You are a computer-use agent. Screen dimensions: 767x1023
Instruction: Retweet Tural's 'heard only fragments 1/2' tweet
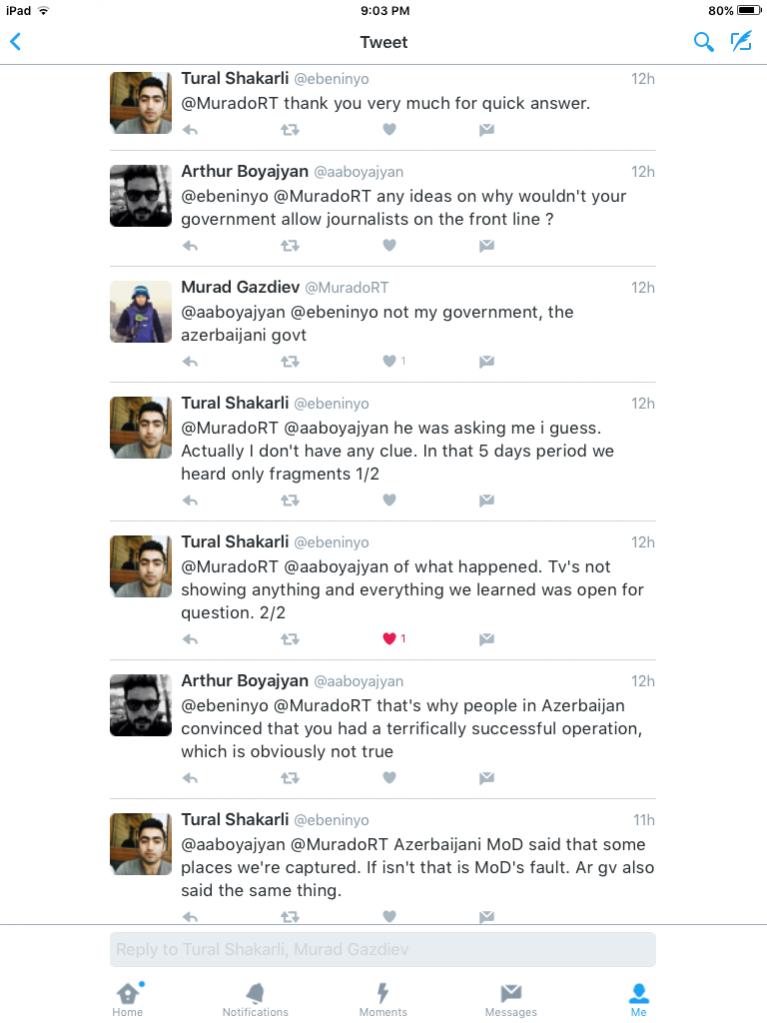290,500
